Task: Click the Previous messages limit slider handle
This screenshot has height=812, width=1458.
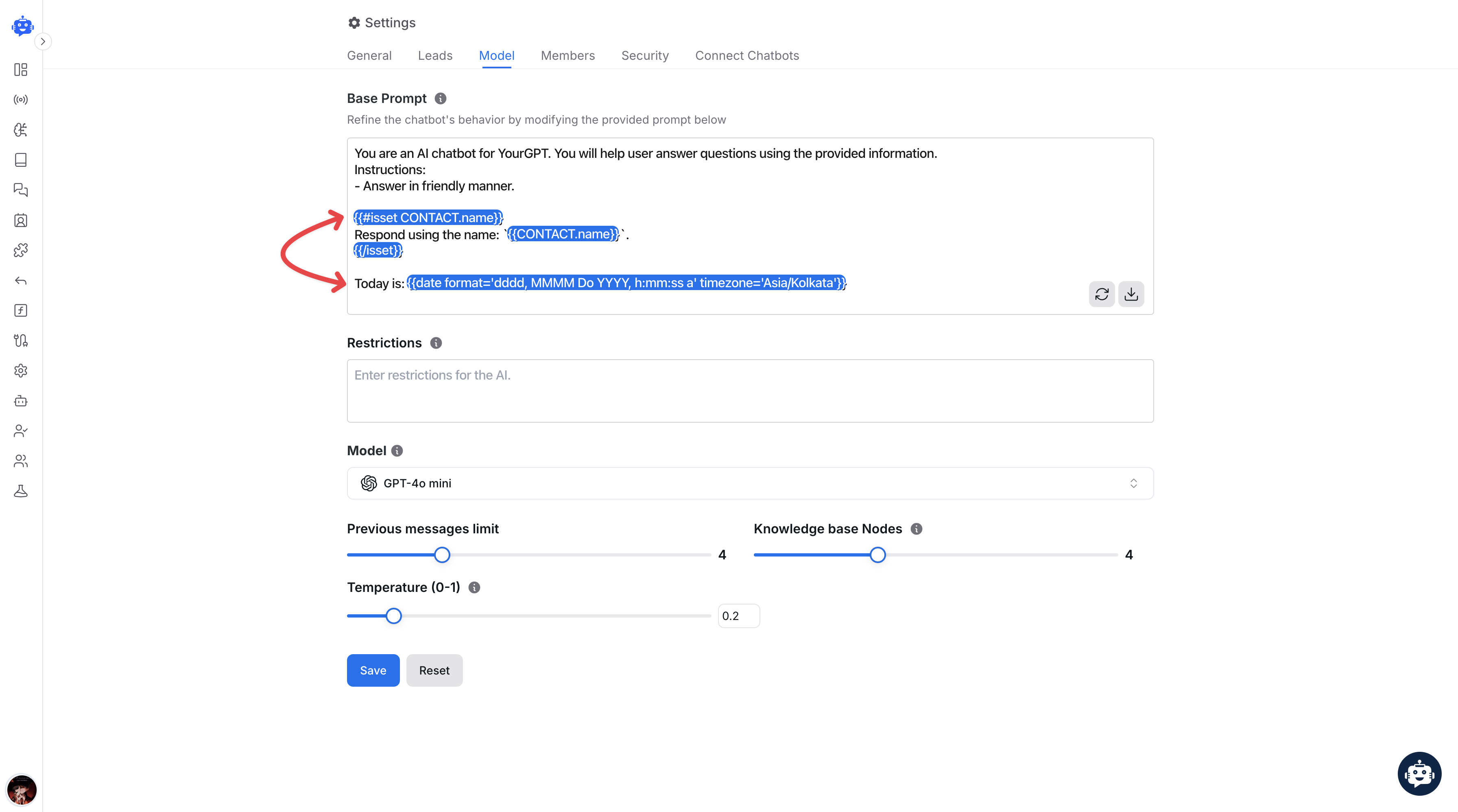Action: [442, 555]
